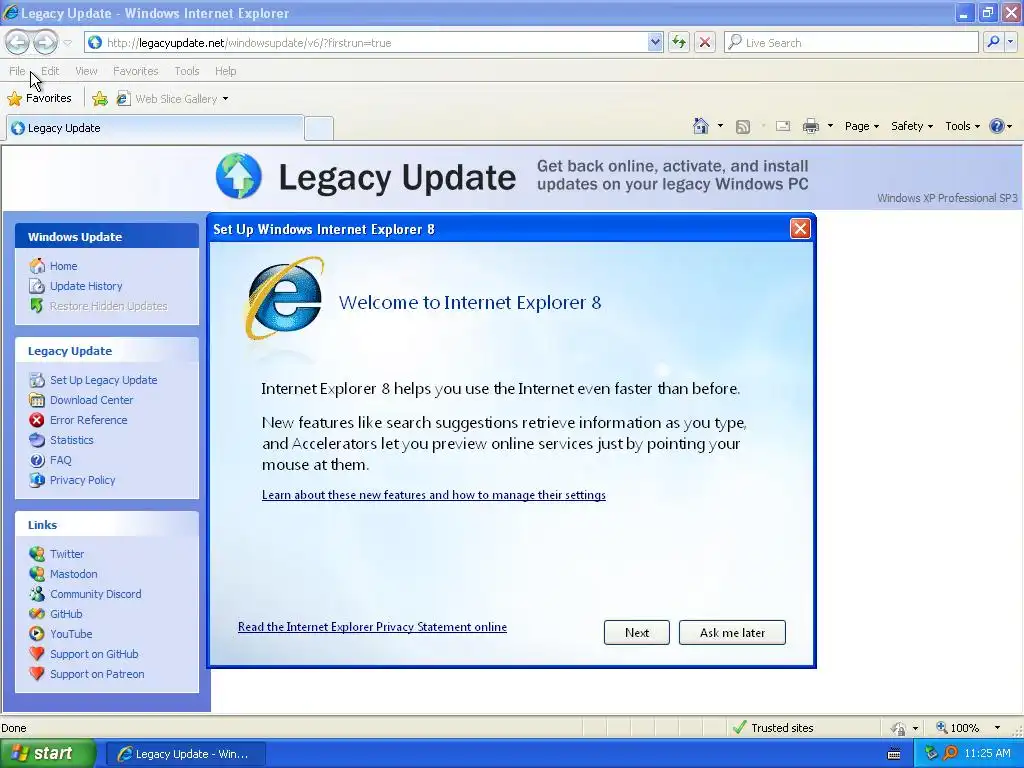1024x768 pixels.
Task: Click the Mastodon link icon
Action: [37, 574]
